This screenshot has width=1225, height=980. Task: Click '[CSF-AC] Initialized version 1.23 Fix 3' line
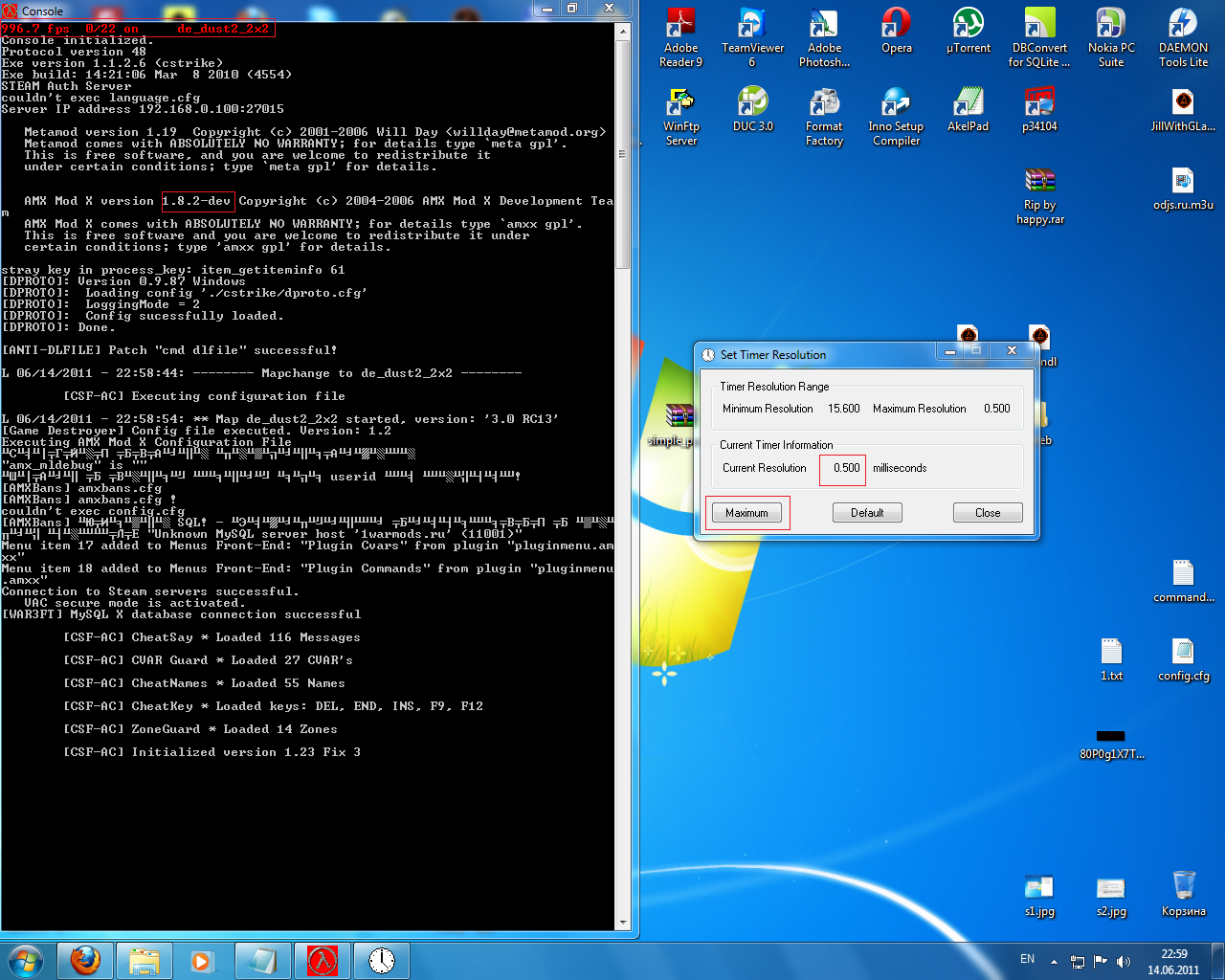(x=212, y=752)
